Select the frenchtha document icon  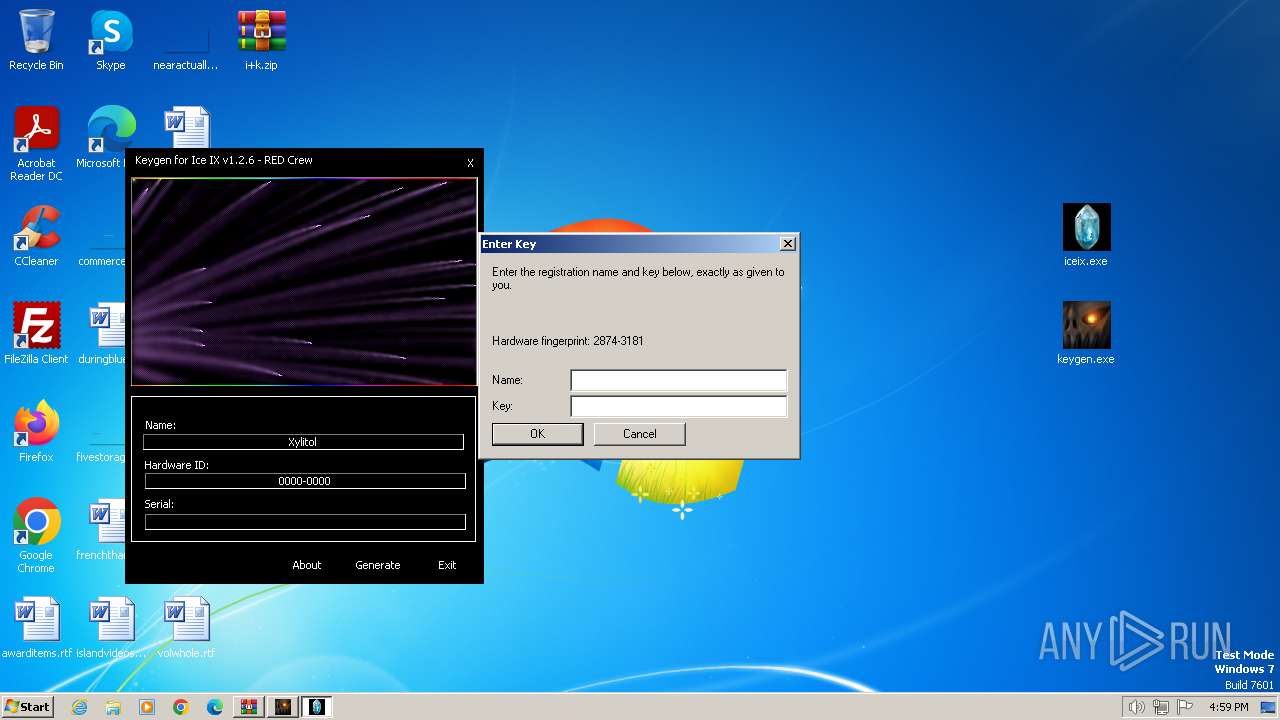click(102, 530)
